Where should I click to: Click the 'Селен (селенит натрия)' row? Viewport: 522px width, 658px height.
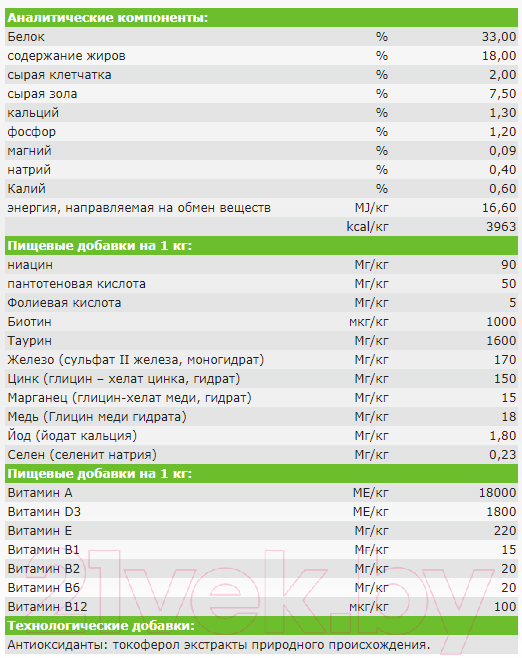261,454
